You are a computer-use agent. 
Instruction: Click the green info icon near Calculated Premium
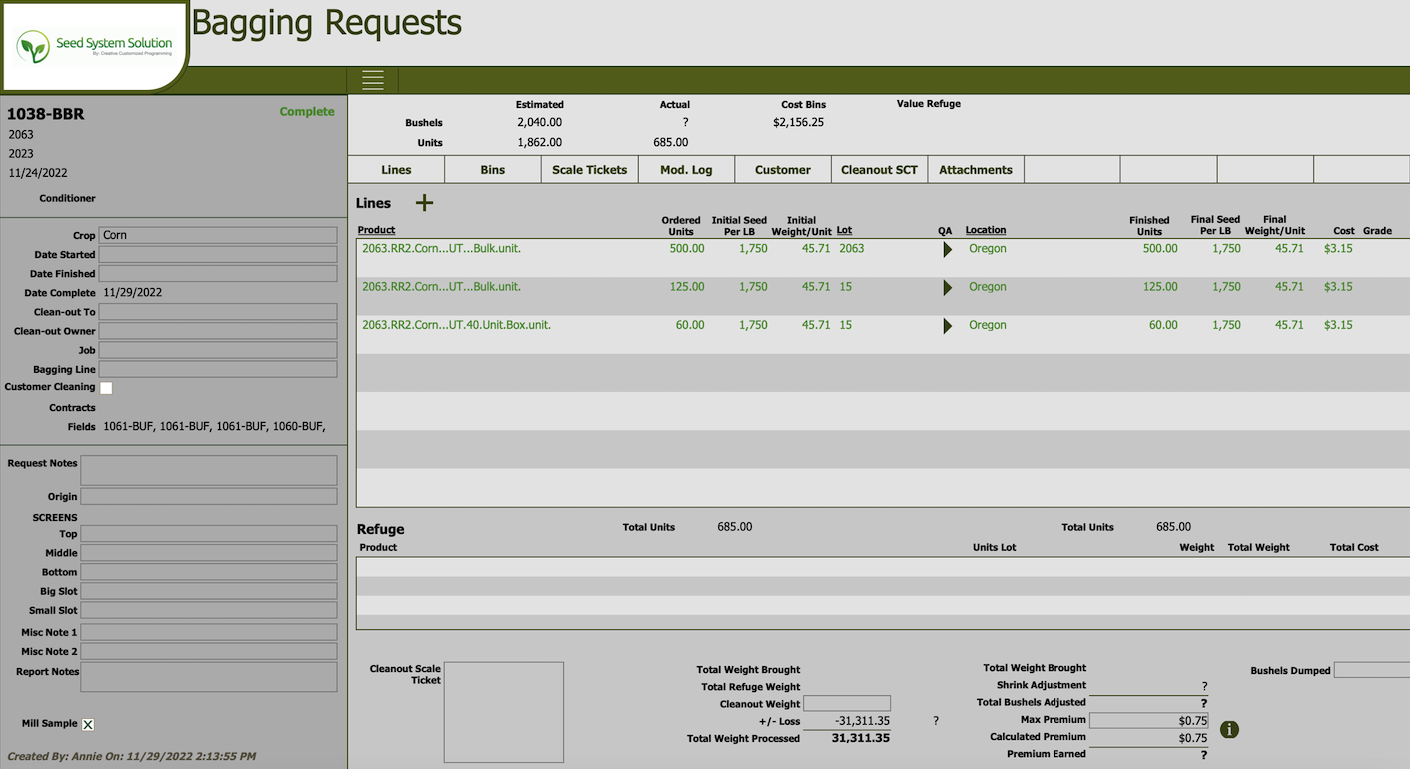[x=1229, y=730]
